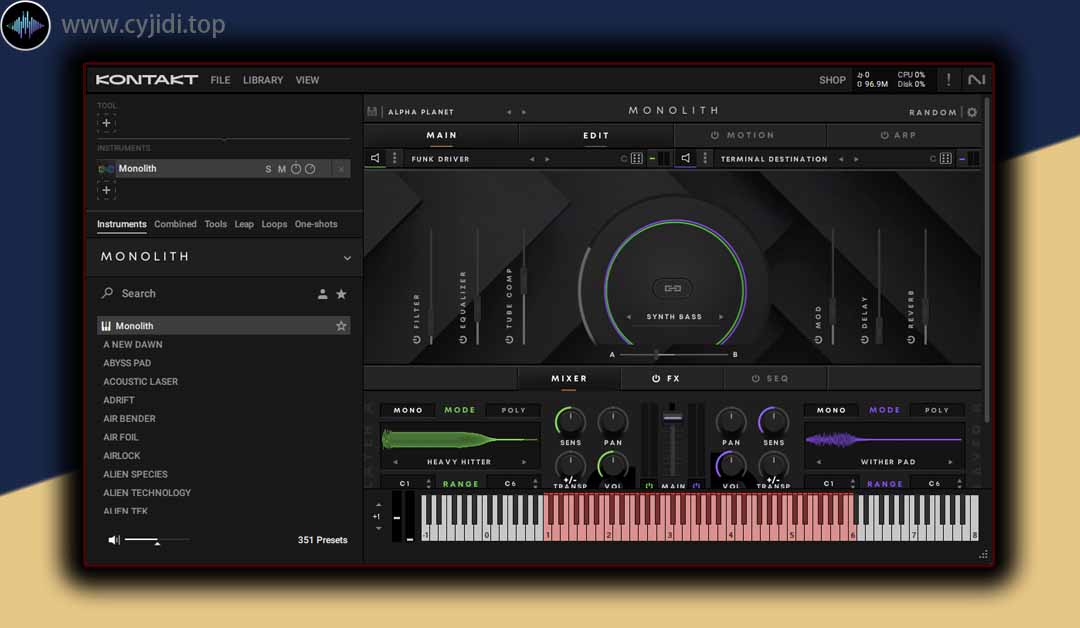Switch browser to the Loops tab
1080x628 pixels.
274,224
